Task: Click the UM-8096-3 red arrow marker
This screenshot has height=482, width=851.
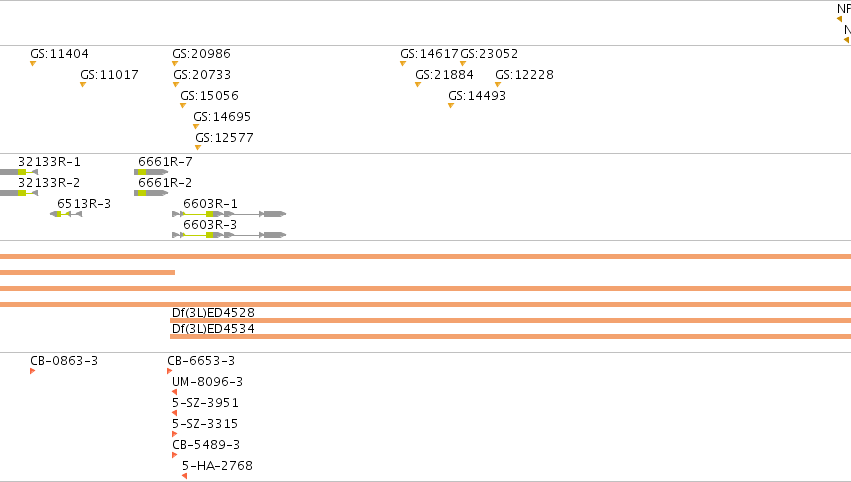Action: 174,392
